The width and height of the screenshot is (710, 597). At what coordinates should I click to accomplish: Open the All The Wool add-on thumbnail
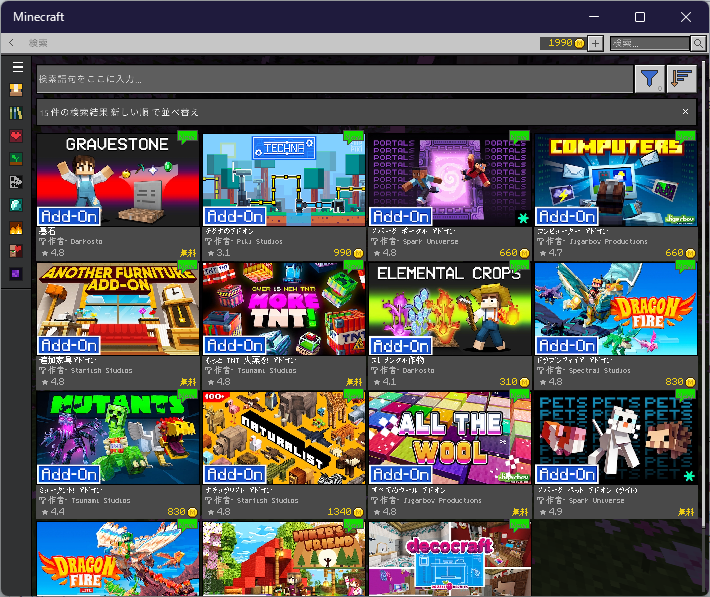450,438
